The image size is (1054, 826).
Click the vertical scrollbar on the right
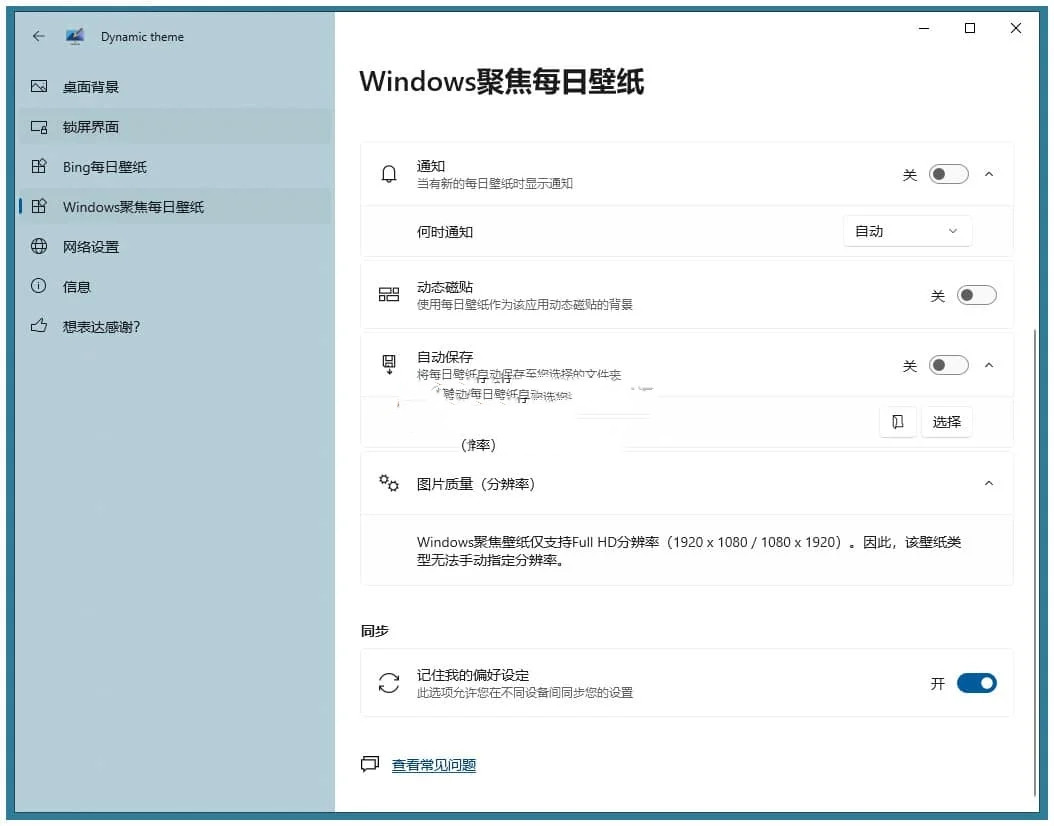(1035, 500)
